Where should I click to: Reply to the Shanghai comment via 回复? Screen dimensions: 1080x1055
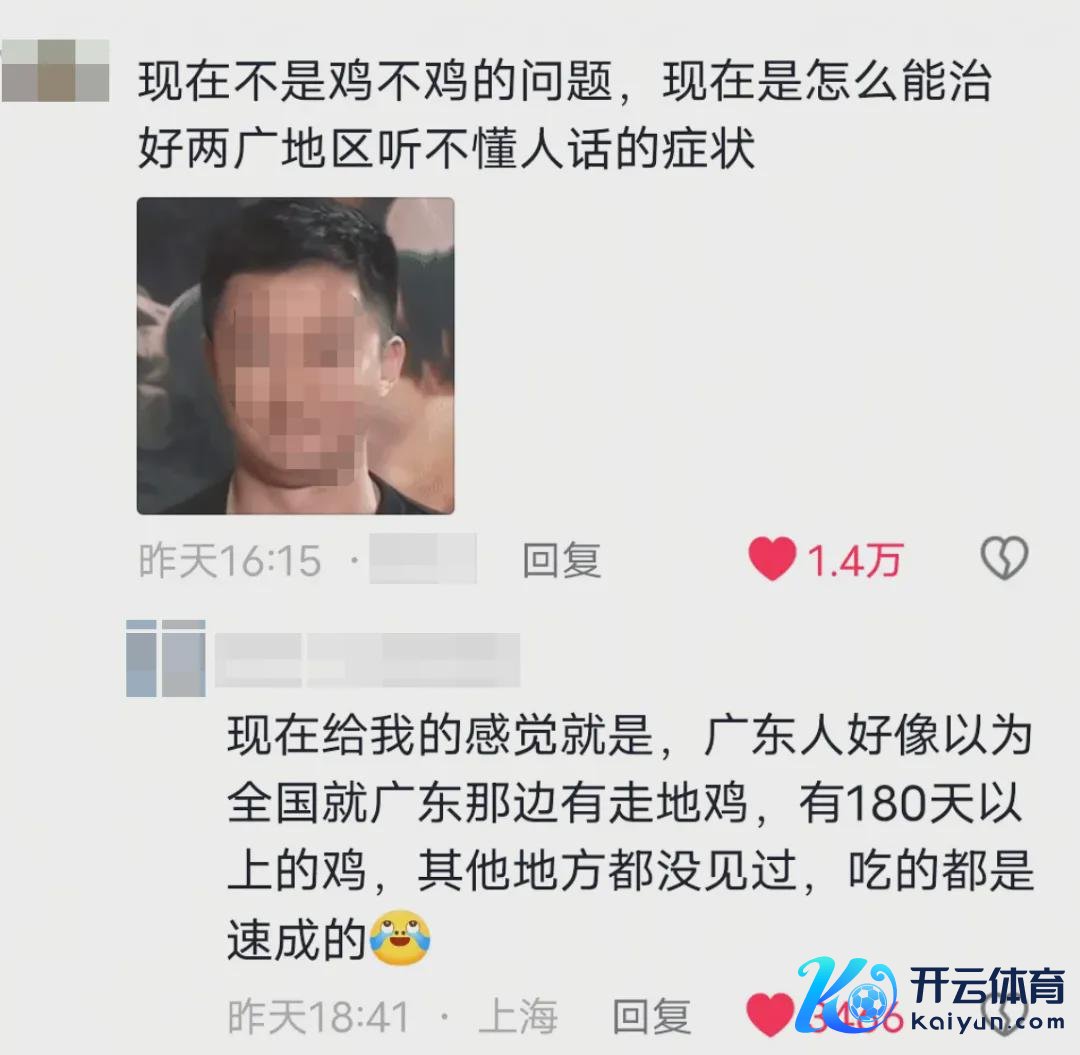click(652, 1016)
